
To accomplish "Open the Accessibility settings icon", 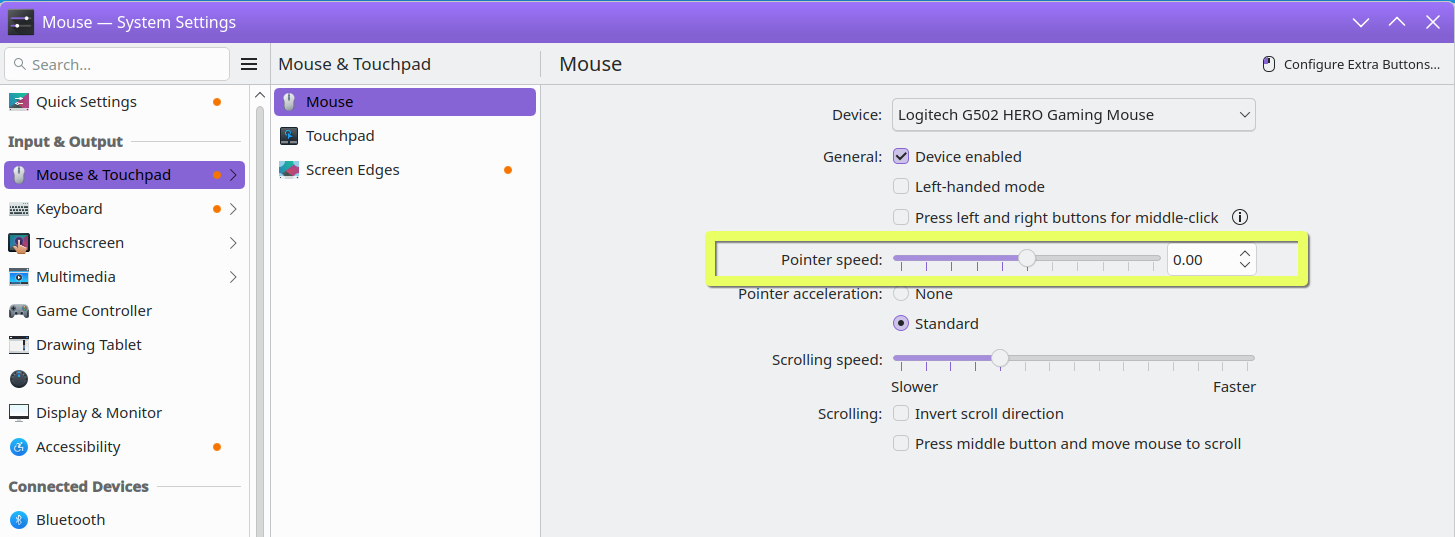I will tap(19, 447).
